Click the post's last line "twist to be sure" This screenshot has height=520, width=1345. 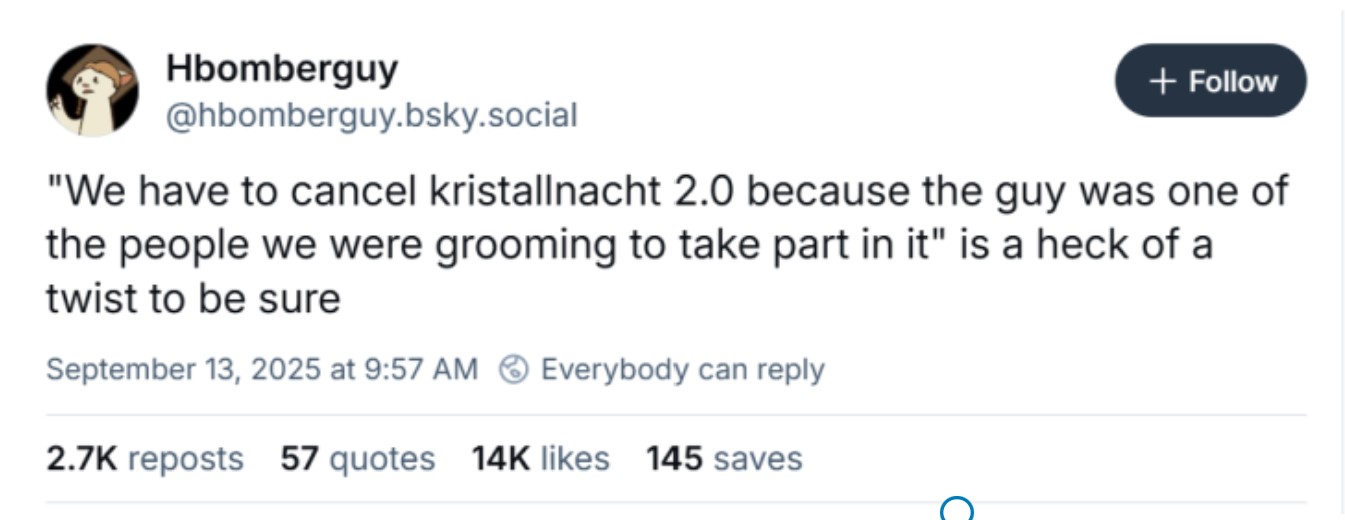[193, 300]
